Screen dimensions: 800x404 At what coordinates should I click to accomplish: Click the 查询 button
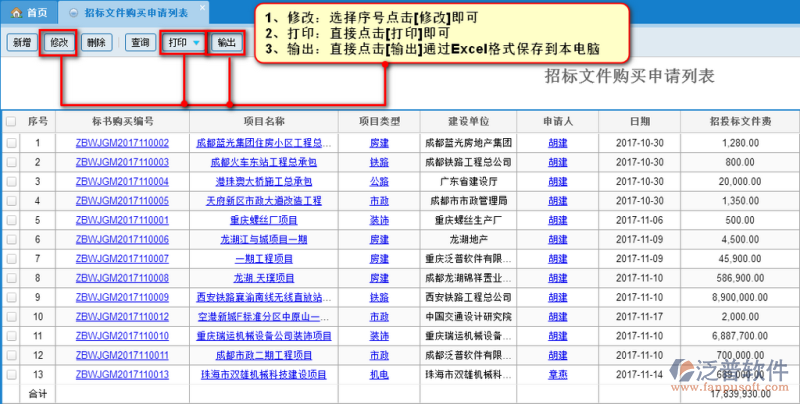140,43
